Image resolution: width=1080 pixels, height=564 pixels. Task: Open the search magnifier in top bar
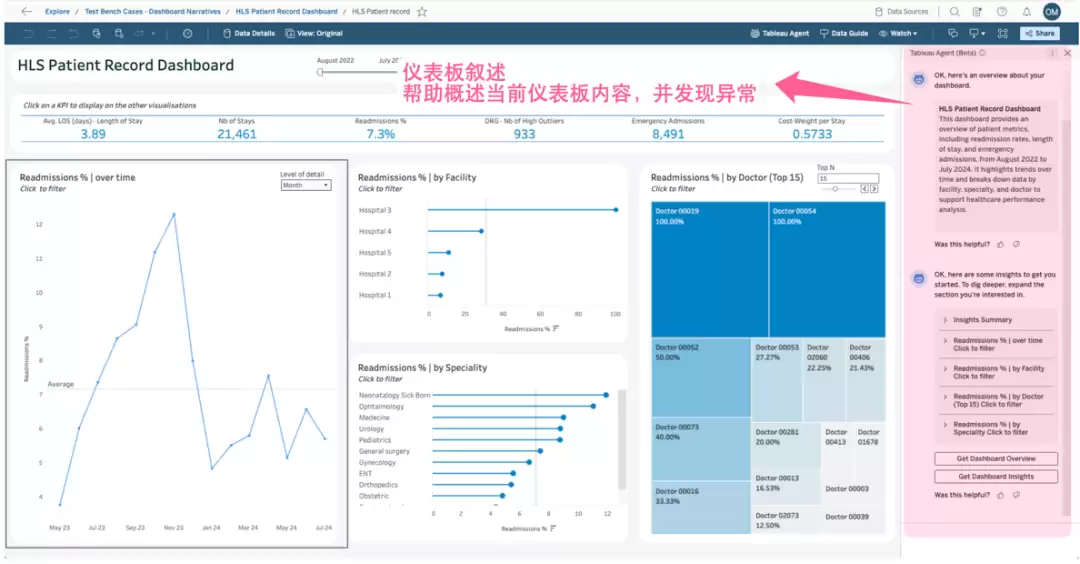(954, 12)
